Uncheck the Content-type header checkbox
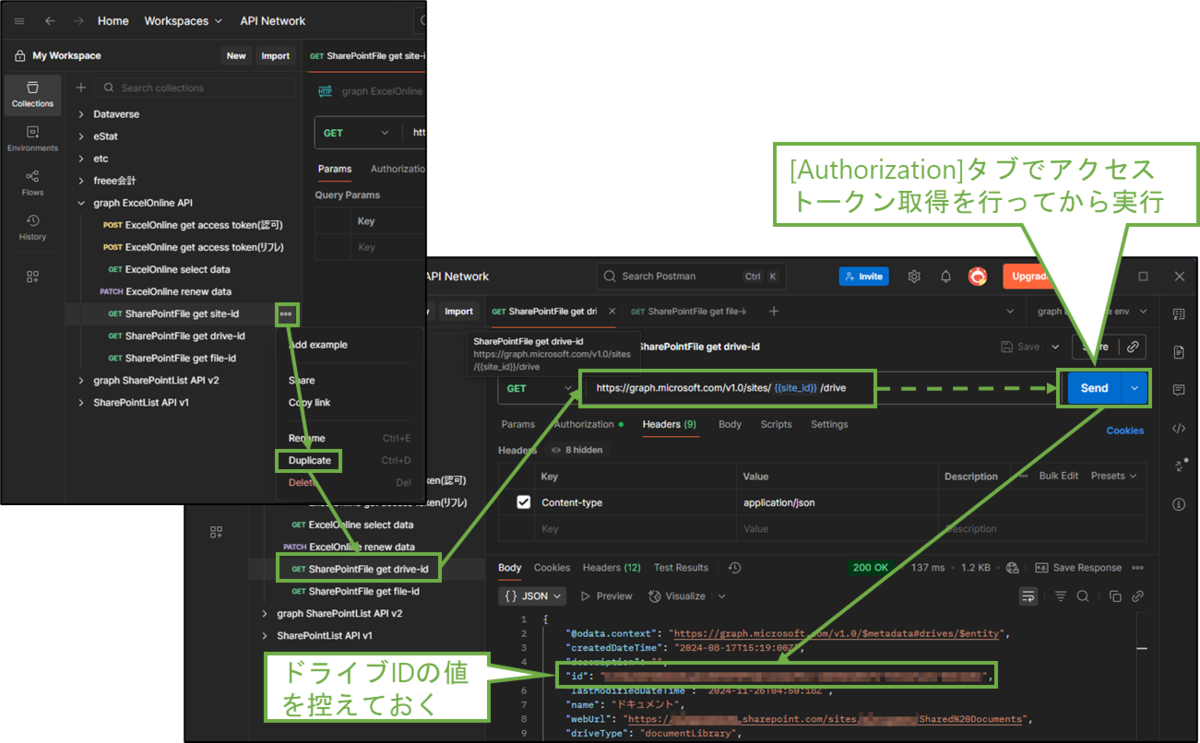This screenshot has width=1200, height=743. click(523, 502)
